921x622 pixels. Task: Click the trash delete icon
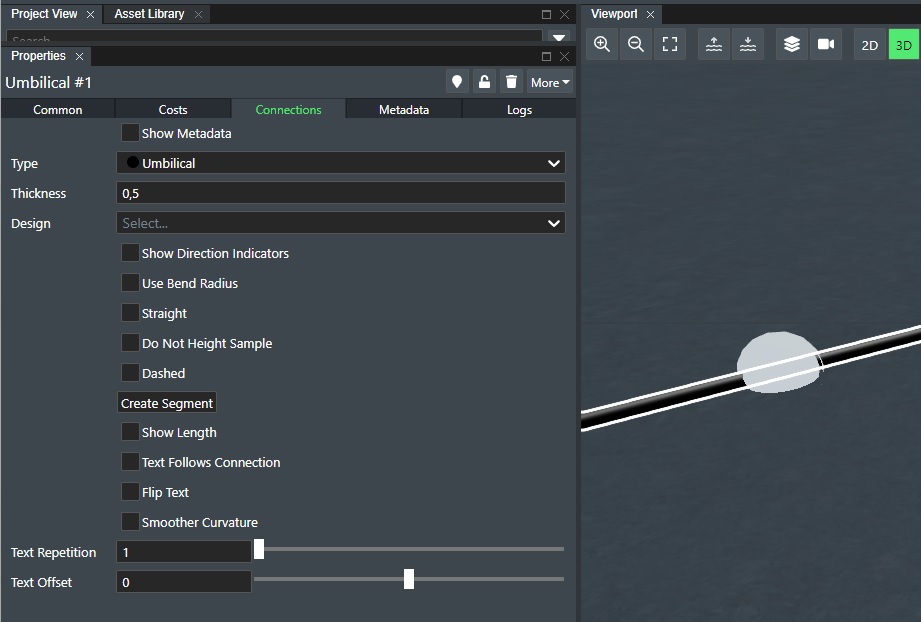[512, 82]
